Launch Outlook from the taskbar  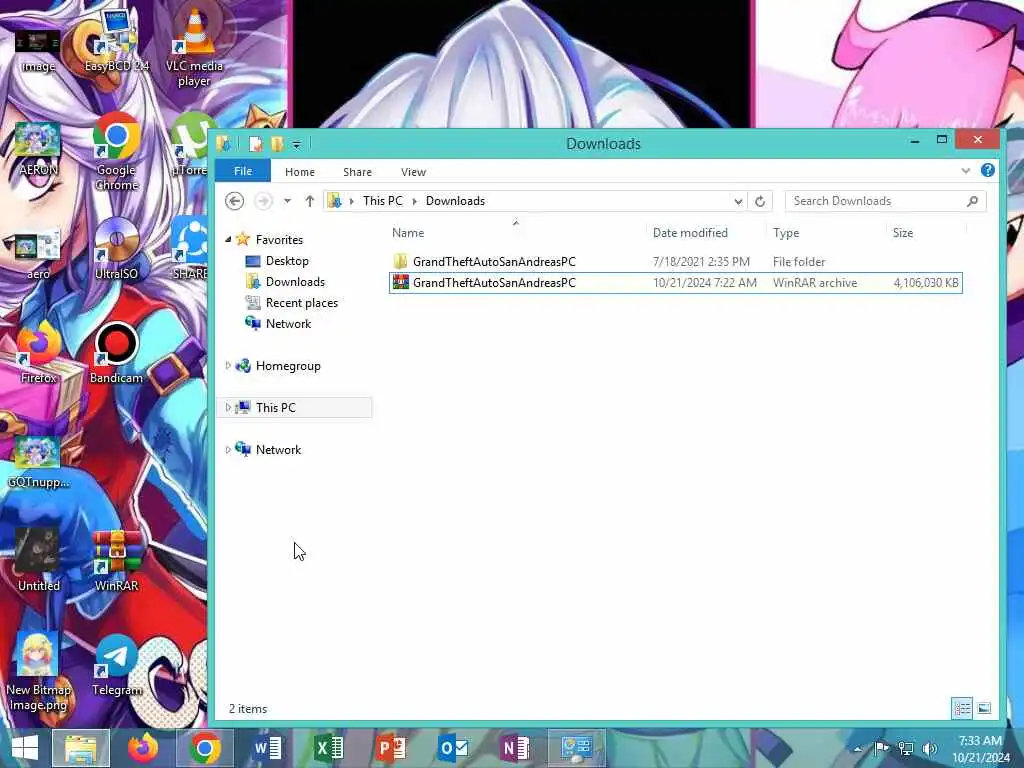click(453, 748)
